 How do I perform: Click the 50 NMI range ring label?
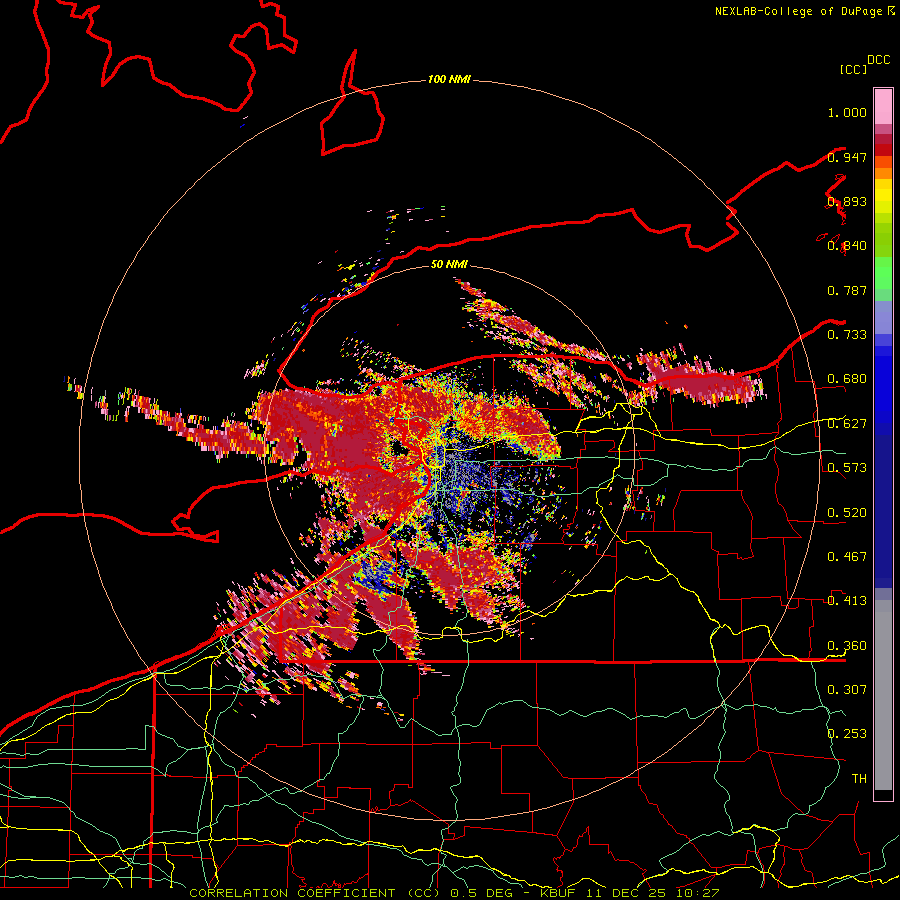pyautogui.click(x=449, y=264)
